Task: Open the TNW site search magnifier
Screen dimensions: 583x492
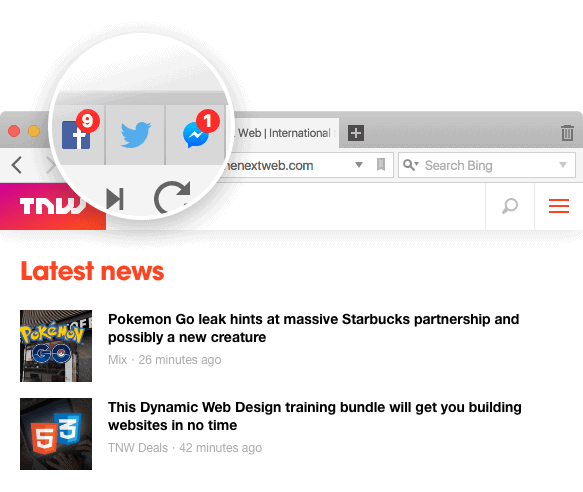Action: pos(510,206)
